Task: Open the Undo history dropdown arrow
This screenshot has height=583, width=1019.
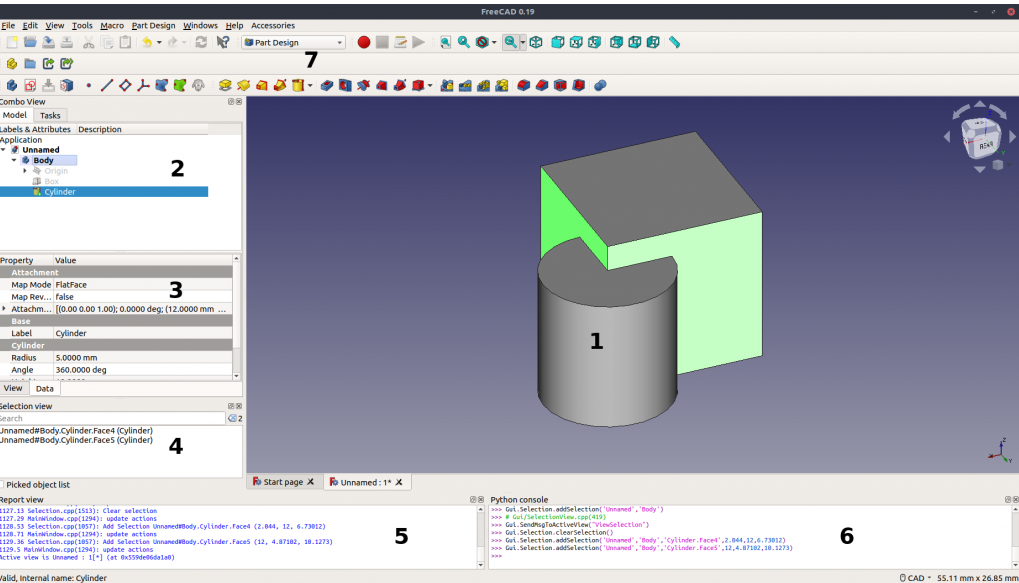Action: tap(159, 42)
